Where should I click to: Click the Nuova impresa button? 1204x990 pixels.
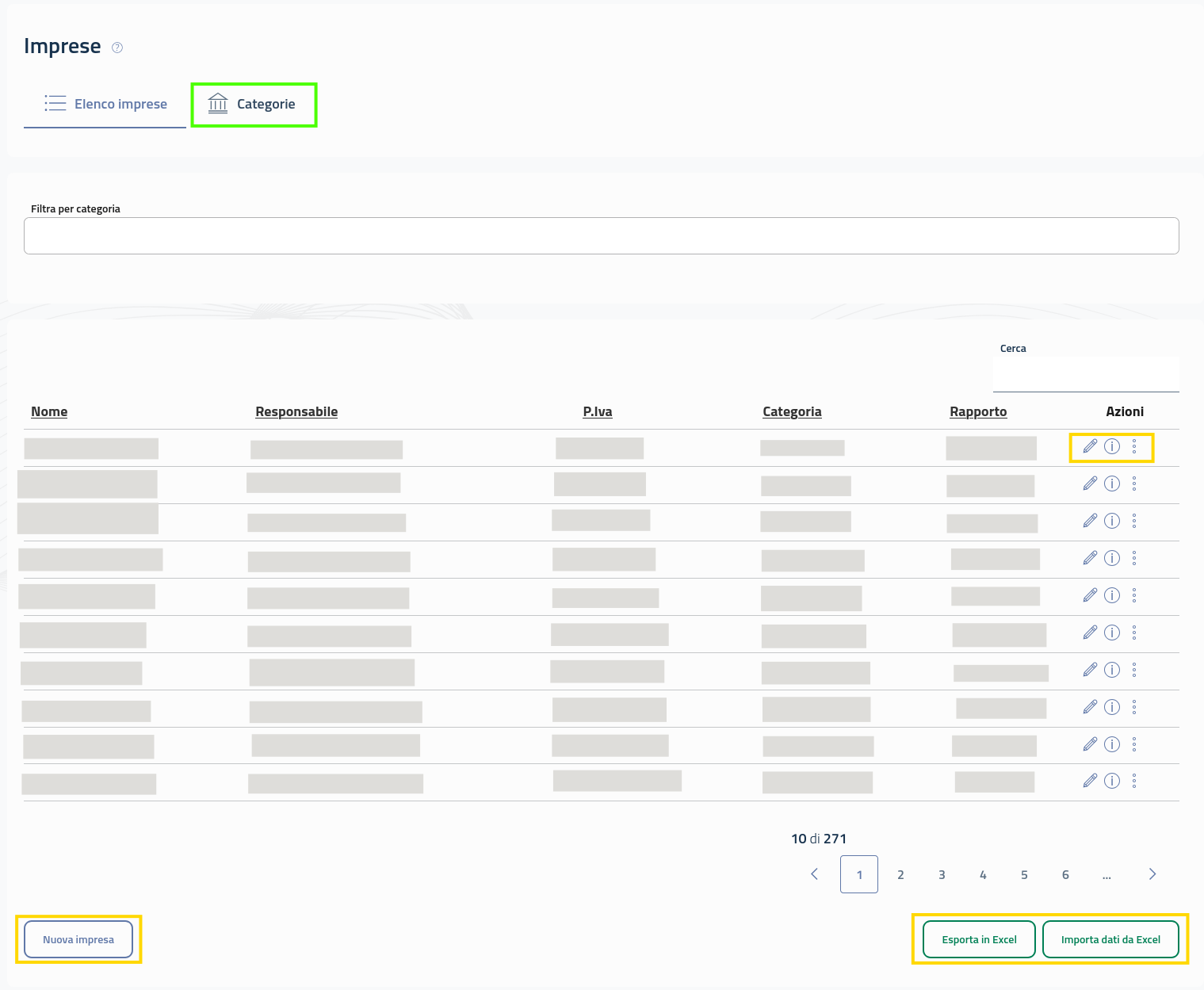(78, 939)
